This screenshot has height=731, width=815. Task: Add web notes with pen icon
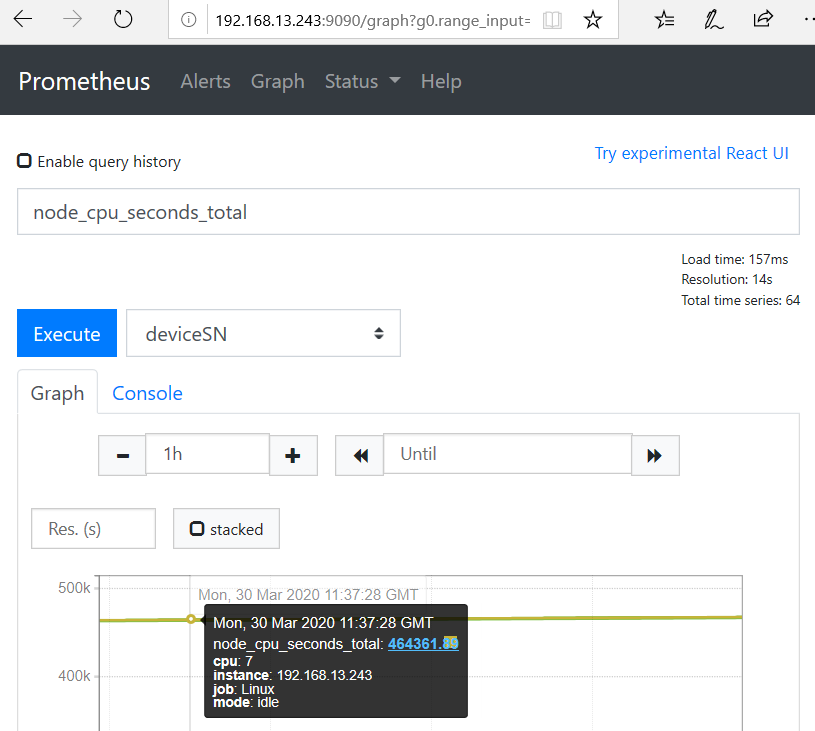(714, 20)
